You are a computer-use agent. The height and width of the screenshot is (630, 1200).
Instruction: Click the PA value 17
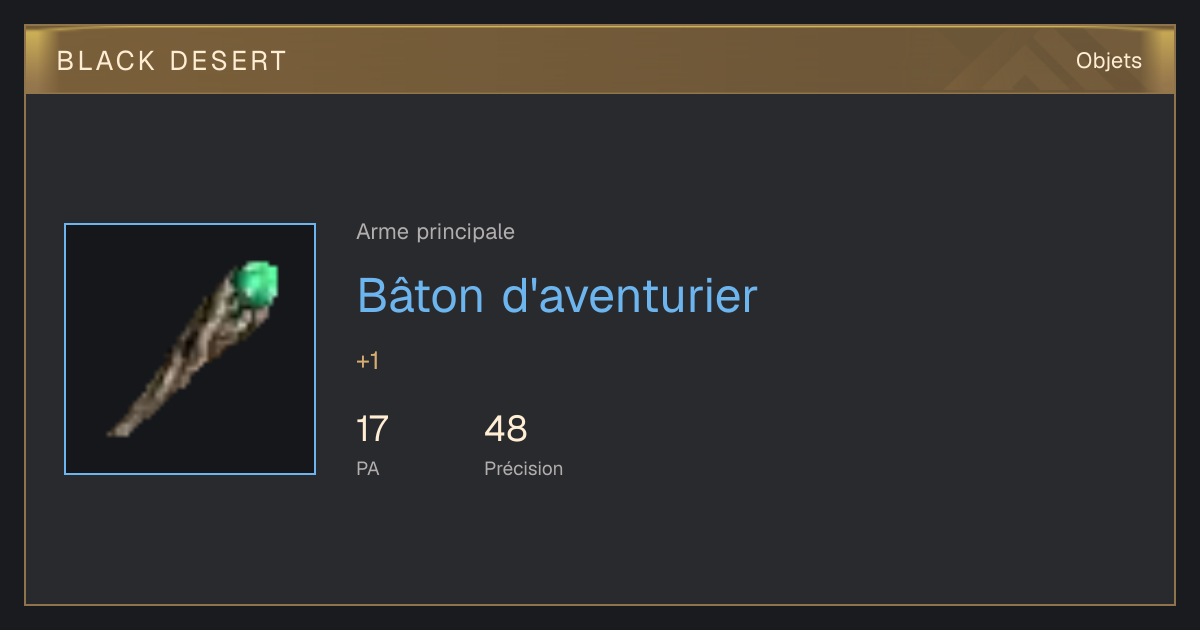coord(372,429)
